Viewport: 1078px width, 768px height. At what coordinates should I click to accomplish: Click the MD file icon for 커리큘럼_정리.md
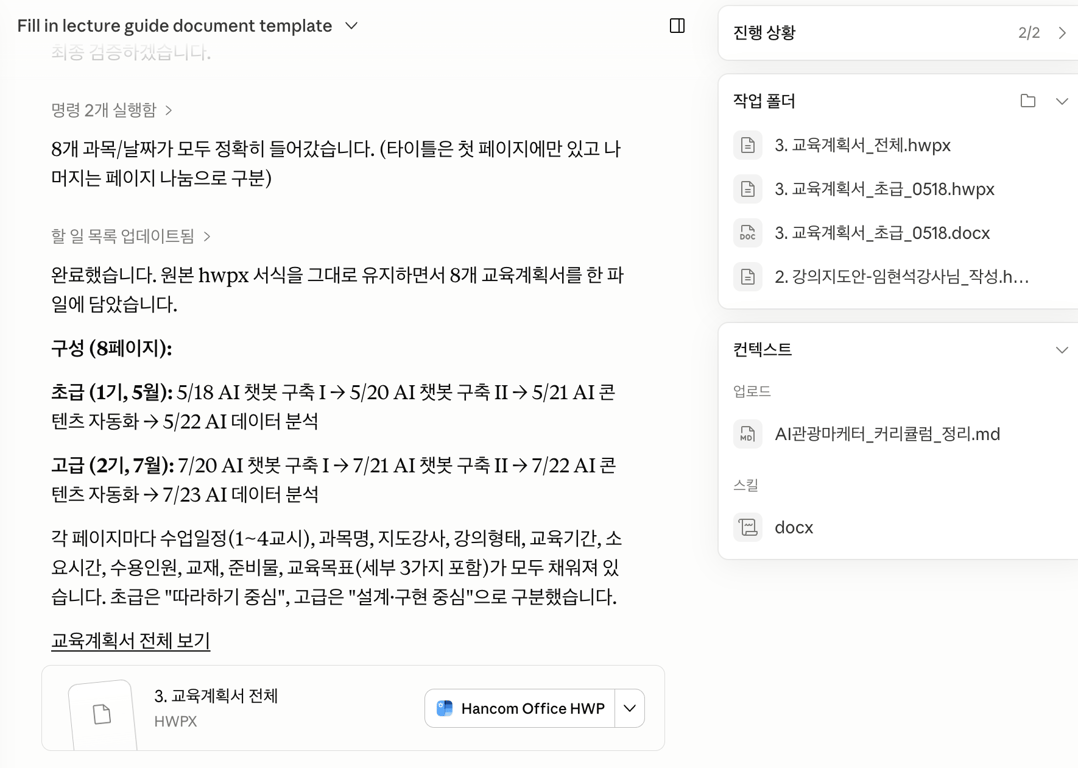747,434
